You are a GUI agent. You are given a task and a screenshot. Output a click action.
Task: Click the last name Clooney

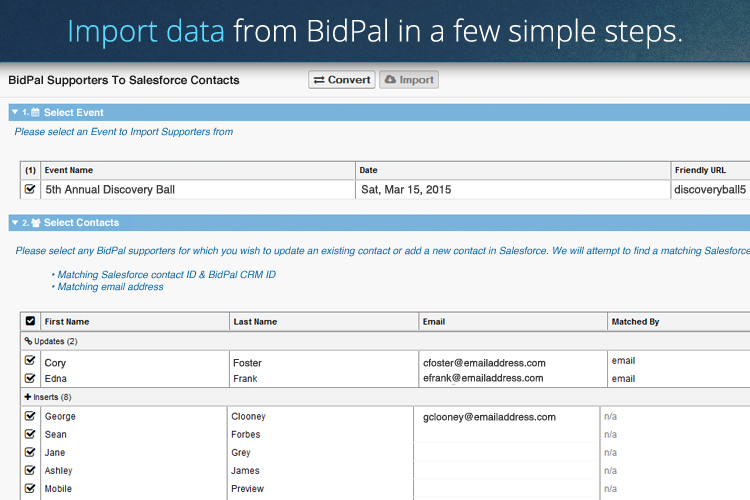point(248,416)
